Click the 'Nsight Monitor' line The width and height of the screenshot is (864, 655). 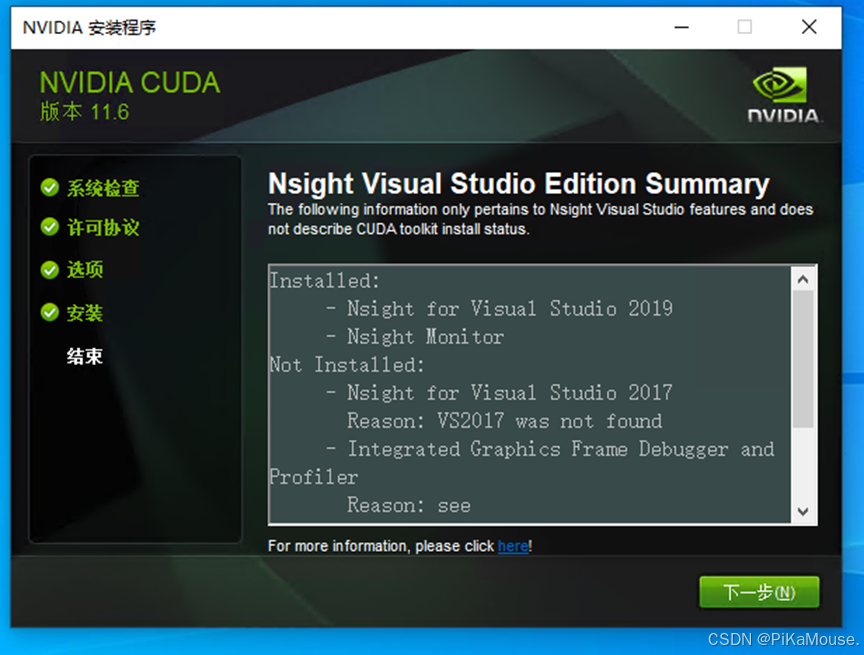click(x=425, y=337)
